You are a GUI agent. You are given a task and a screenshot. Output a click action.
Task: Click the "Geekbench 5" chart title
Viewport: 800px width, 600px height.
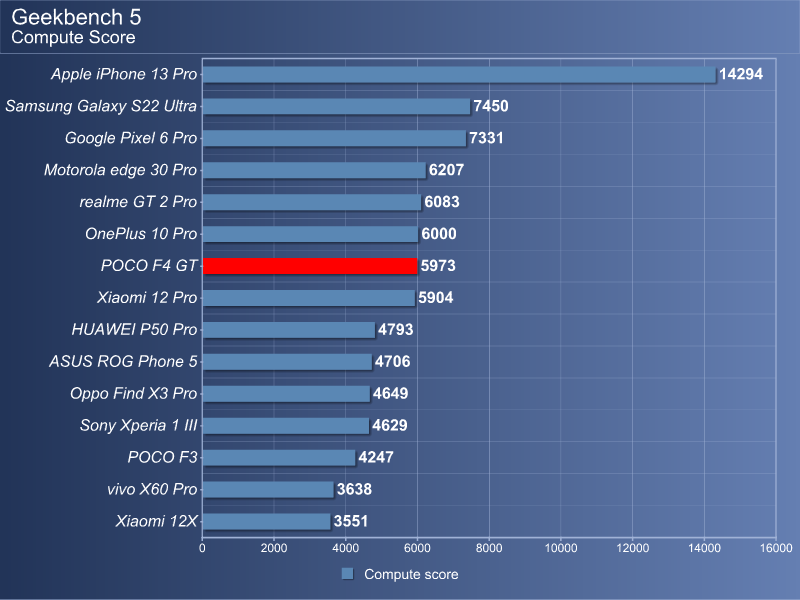point(76,17)
